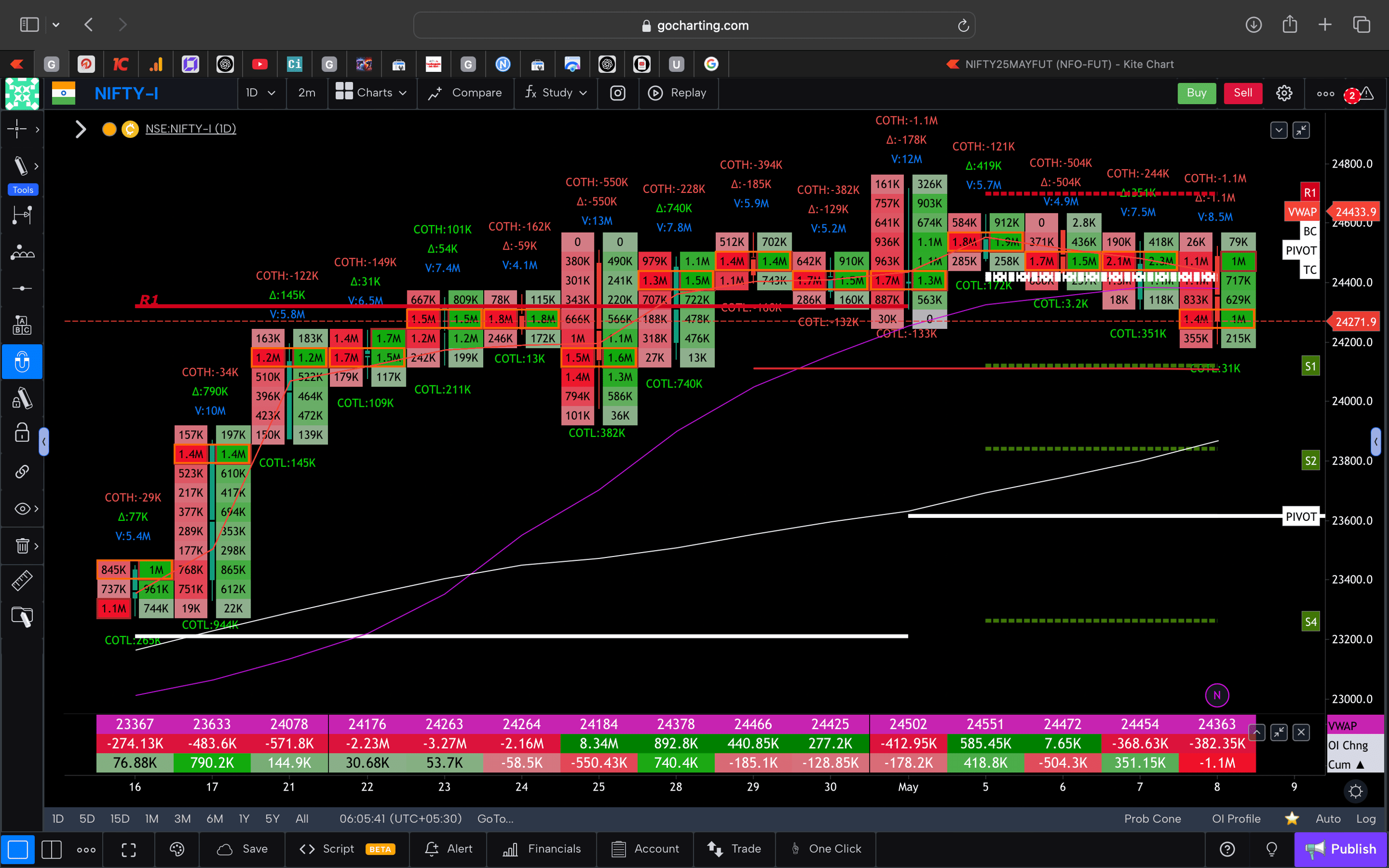Open the OI Profile tab

pyautogui.click(x=1236, y=818)
